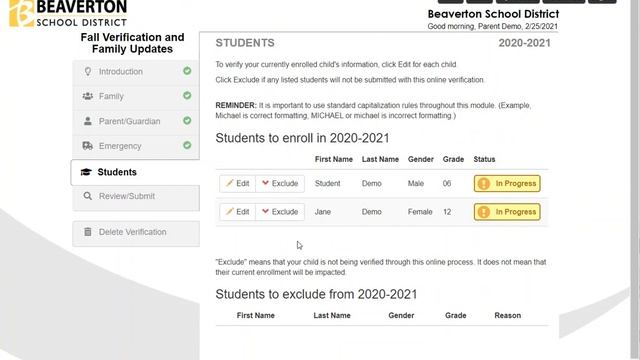Click gender value 'Male'

(416, 184)
